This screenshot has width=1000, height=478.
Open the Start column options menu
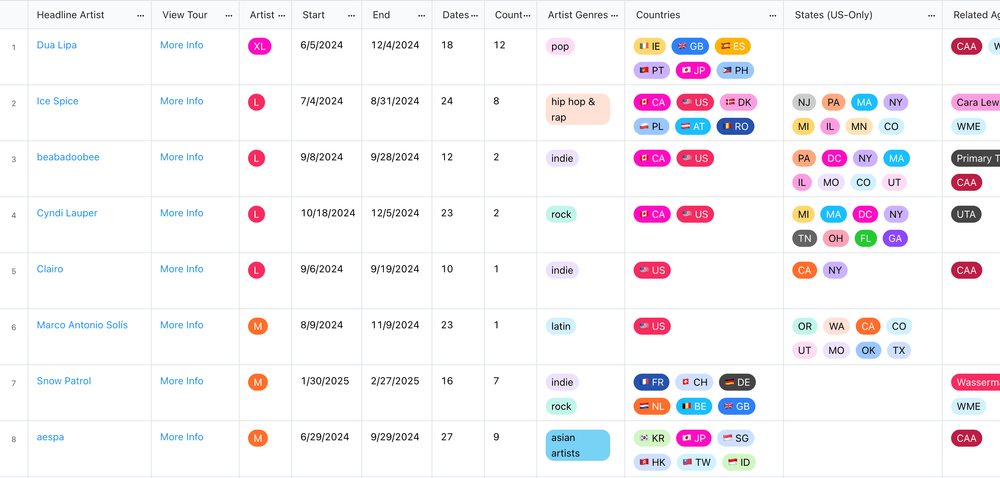pyautogui.click(x=351, y=15)
